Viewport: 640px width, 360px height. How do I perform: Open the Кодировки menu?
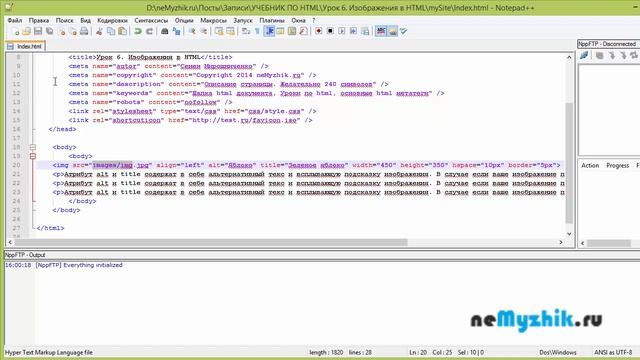click(x=112, y=20)
